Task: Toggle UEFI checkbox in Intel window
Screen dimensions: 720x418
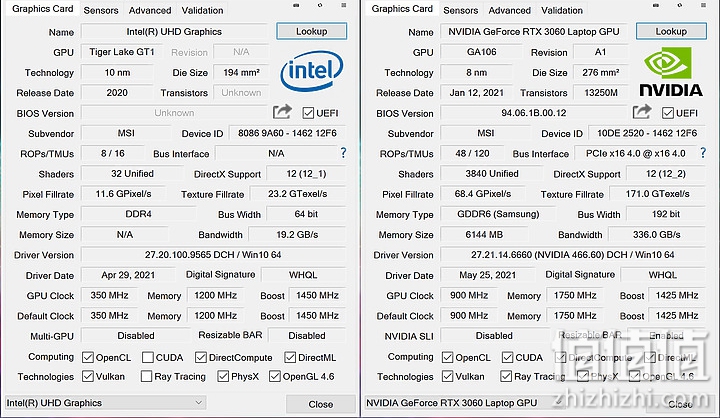Action: 308,113
